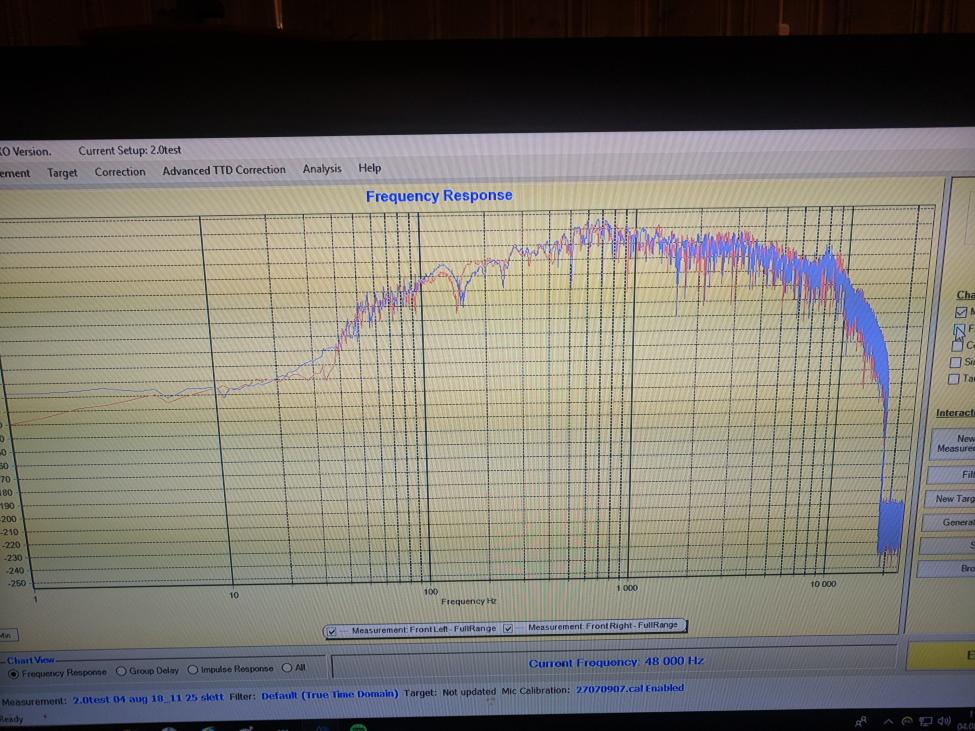975x731 pixels.
Task: Open the Advanced TTD Correction menu
Action: pos(224,170)
